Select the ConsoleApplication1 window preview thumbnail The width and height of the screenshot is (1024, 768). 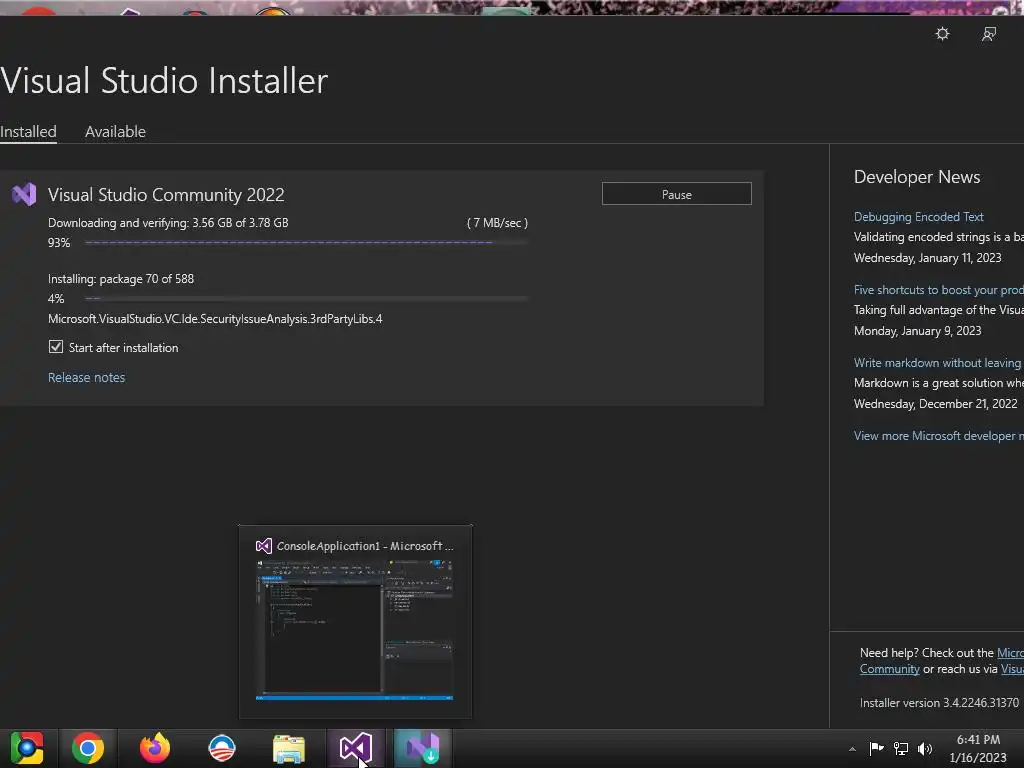click(355, 630)
